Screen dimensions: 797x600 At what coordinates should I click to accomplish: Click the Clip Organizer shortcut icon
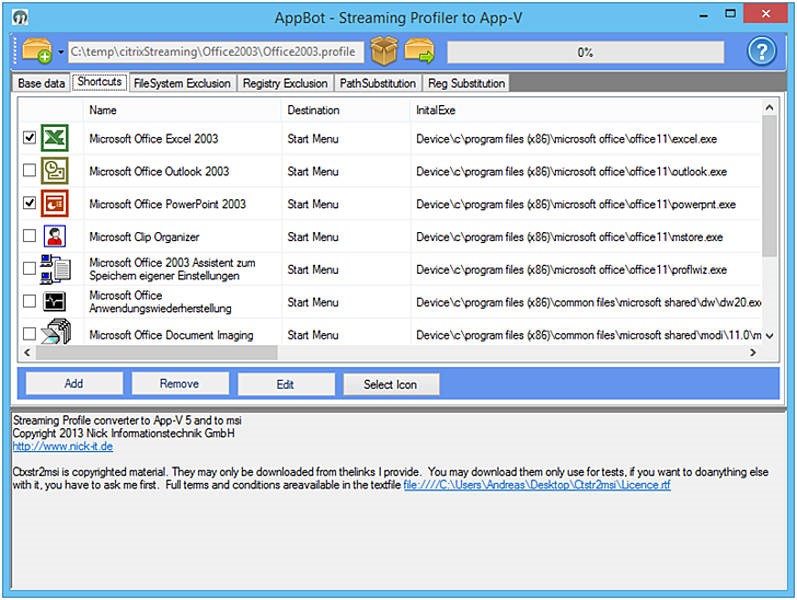[x=54, y=236]
